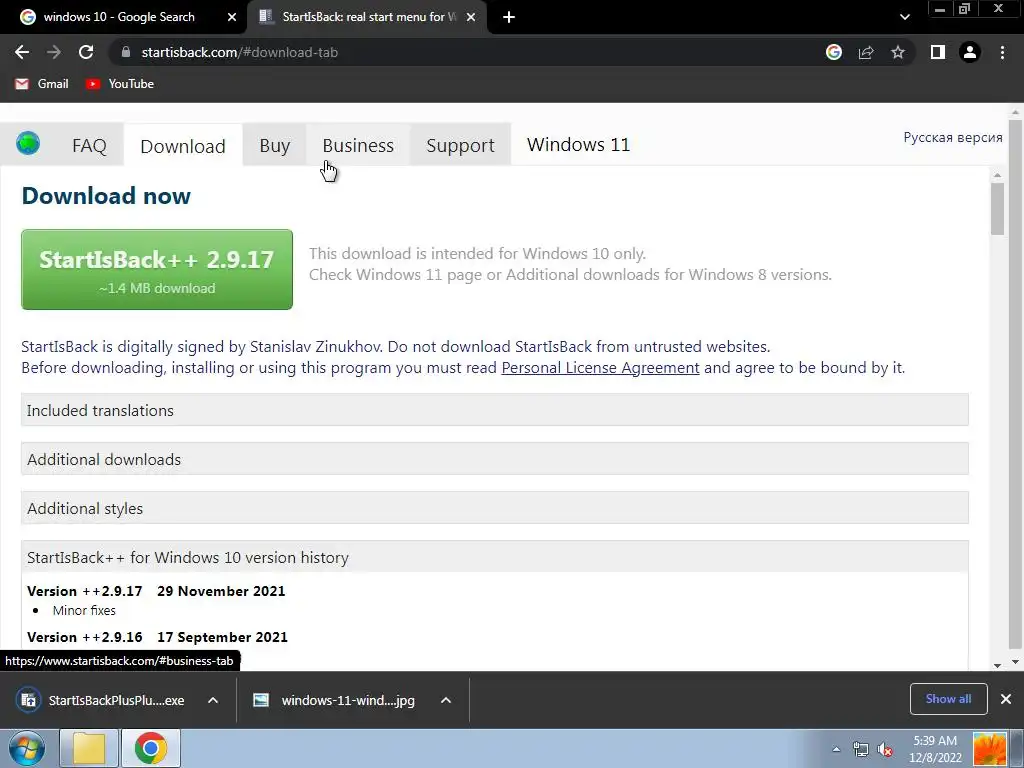
Task: Expand Additional styles section
Action: tap(494, 508)
